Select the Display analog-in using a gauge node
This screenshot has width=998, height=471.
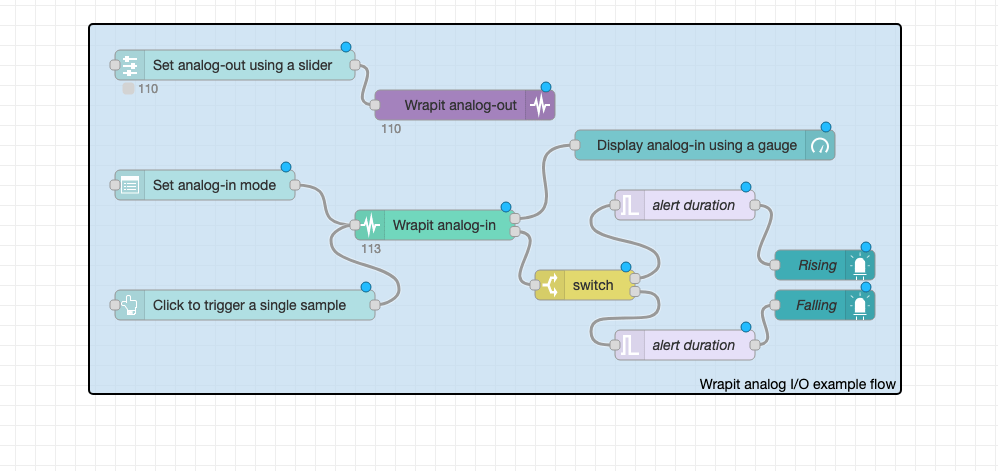click(705, 145)
